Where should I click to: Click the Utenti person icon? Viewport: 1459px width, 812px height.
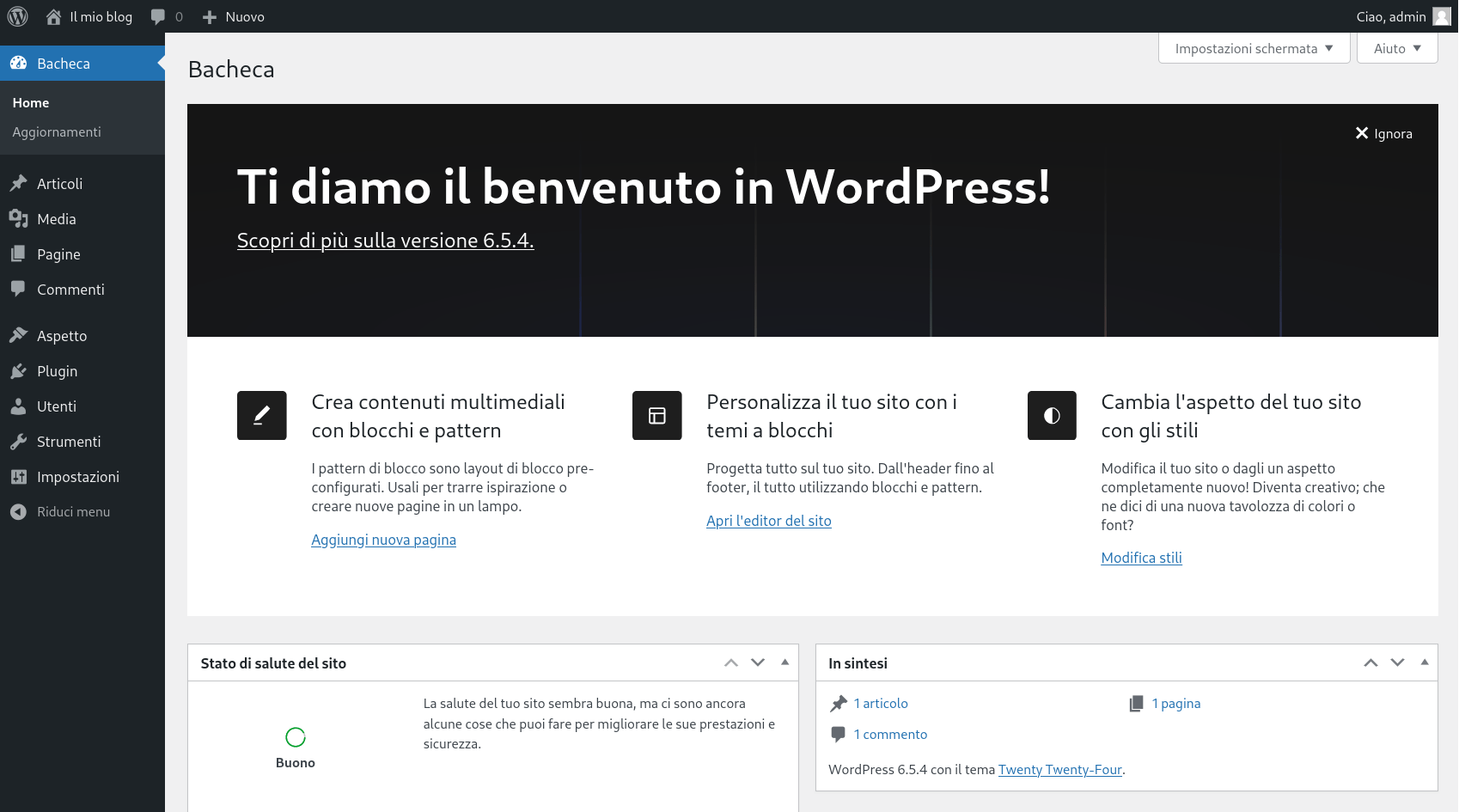18,406
